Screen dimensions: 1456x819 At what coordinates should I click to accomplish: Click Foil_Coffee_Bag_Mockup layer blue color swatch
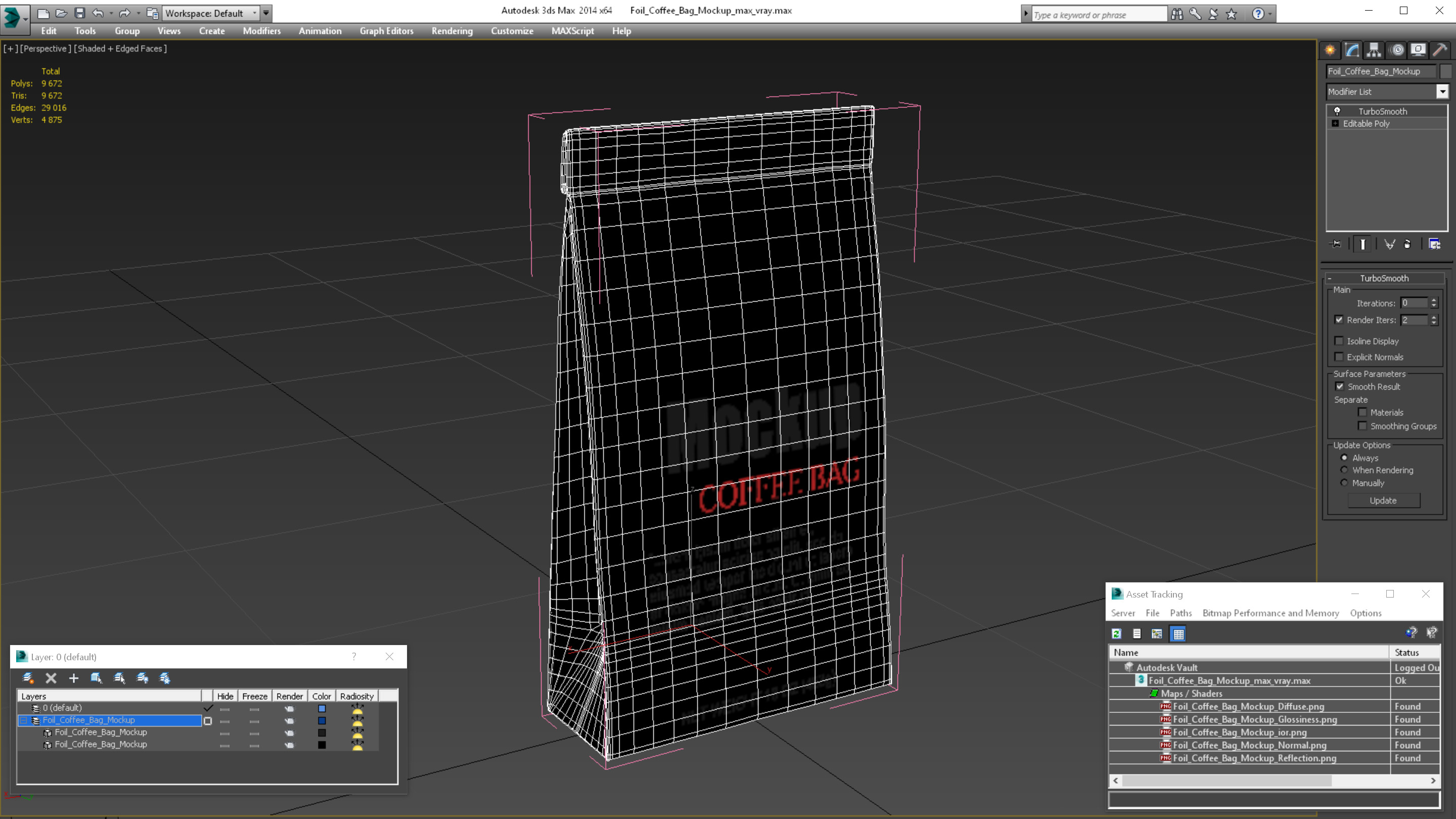322,720
